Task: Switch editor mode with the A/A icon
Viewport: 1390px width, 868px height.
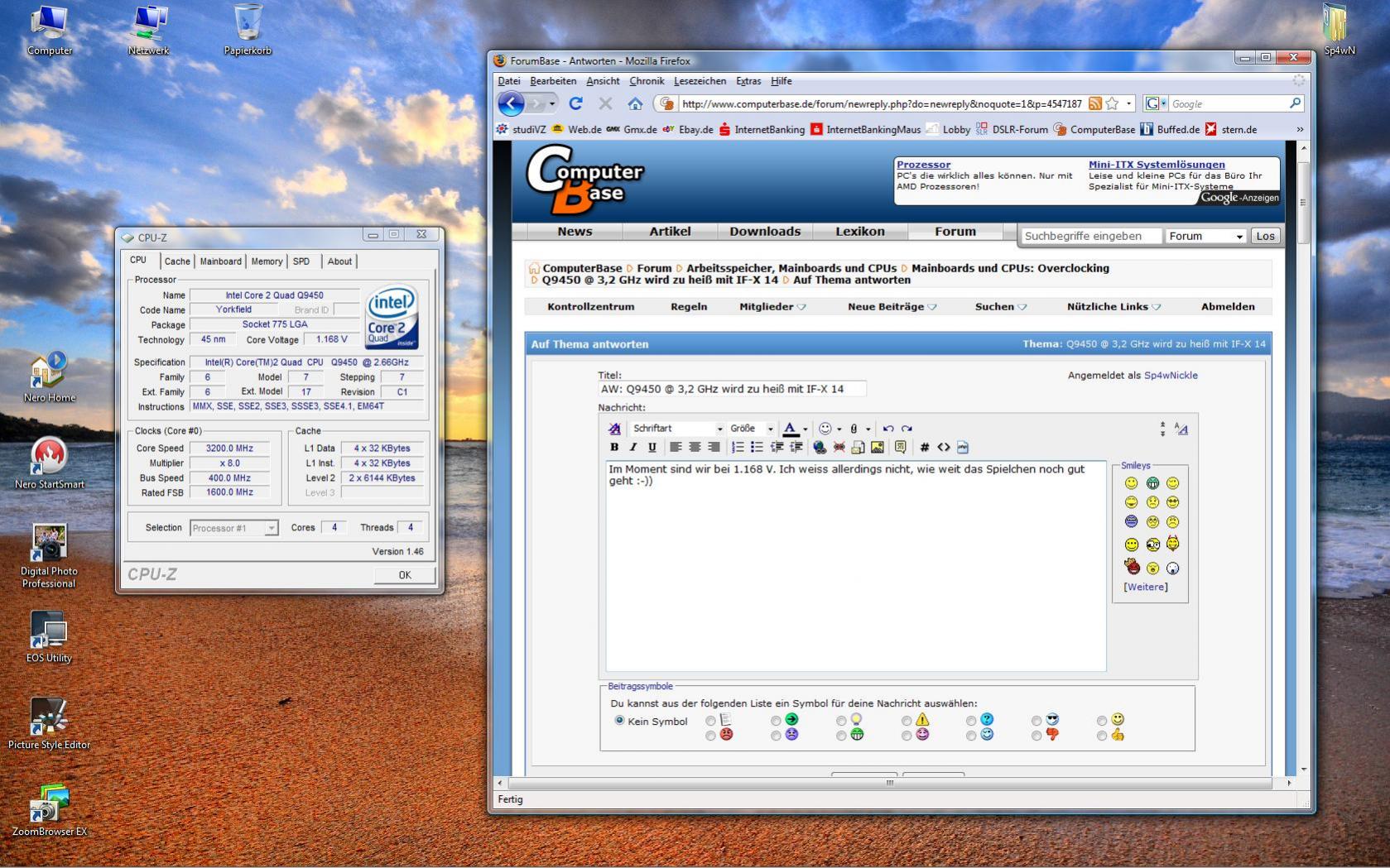Action: tap(1181, 429)
